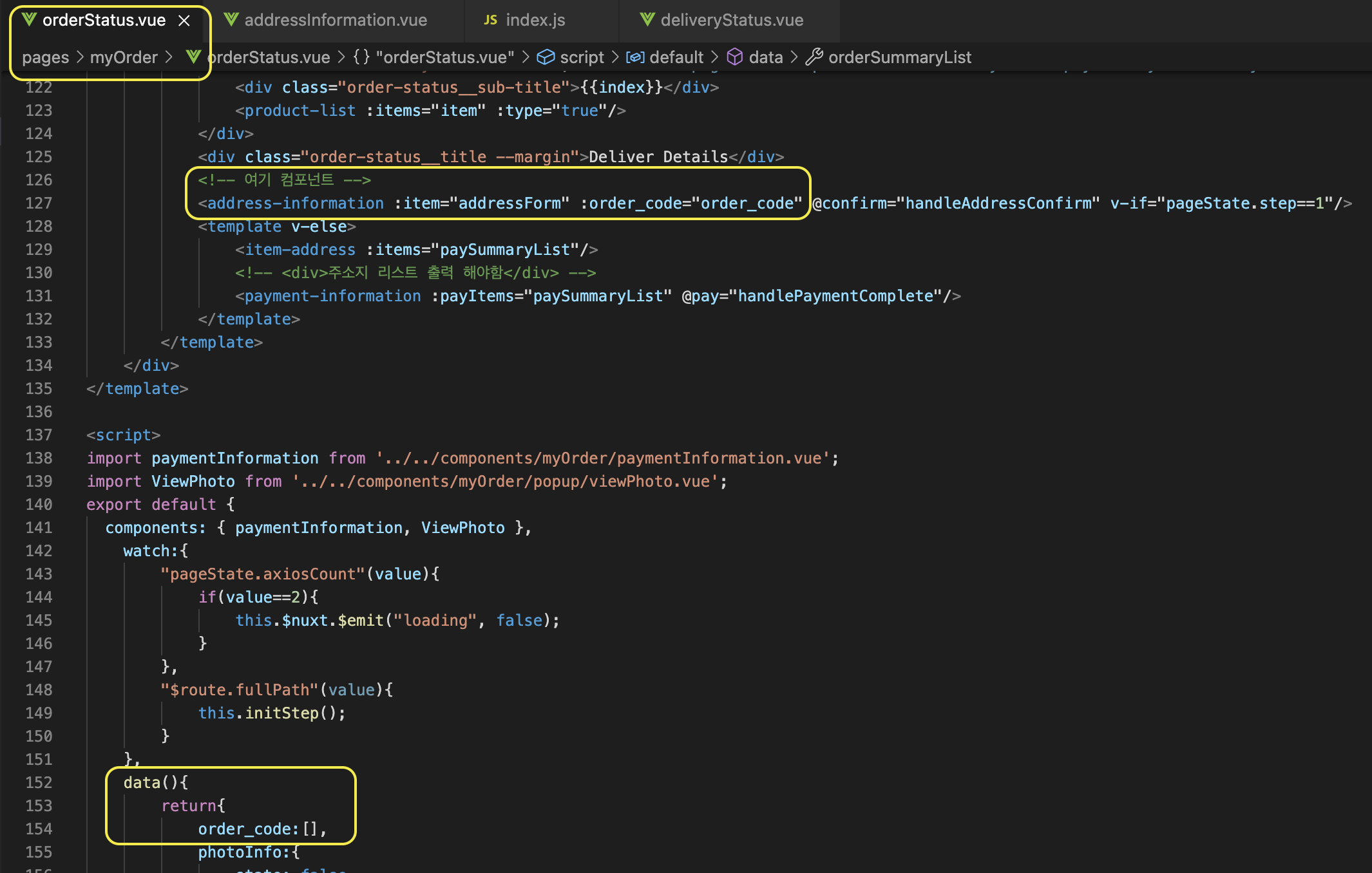
Task: Click 'template v-else' on line 128
Action: pyautogui.click(x=277, y=226)
